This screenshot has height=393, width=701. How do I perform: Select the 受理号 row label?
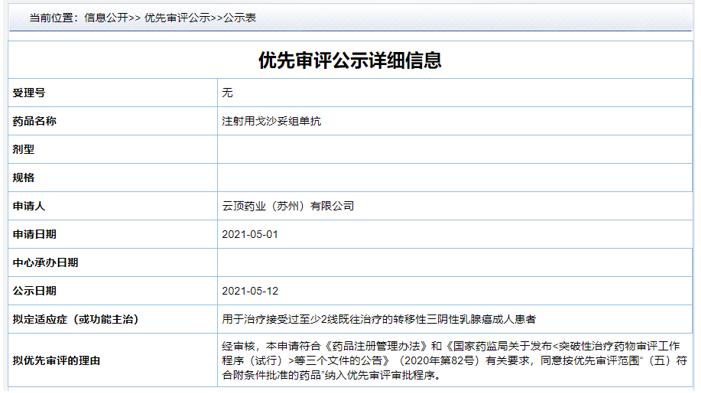(x=29, y=93)
